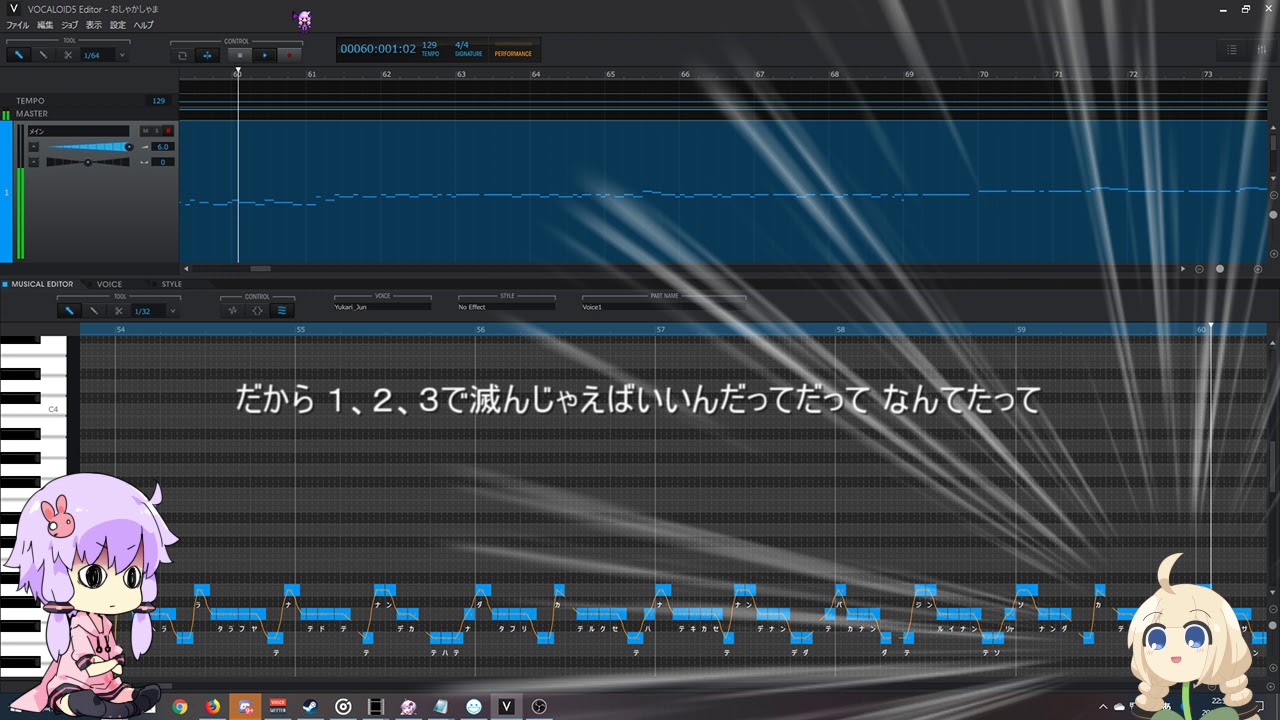
Task: Solo the メイン track with S button
Action: point(156,131)
